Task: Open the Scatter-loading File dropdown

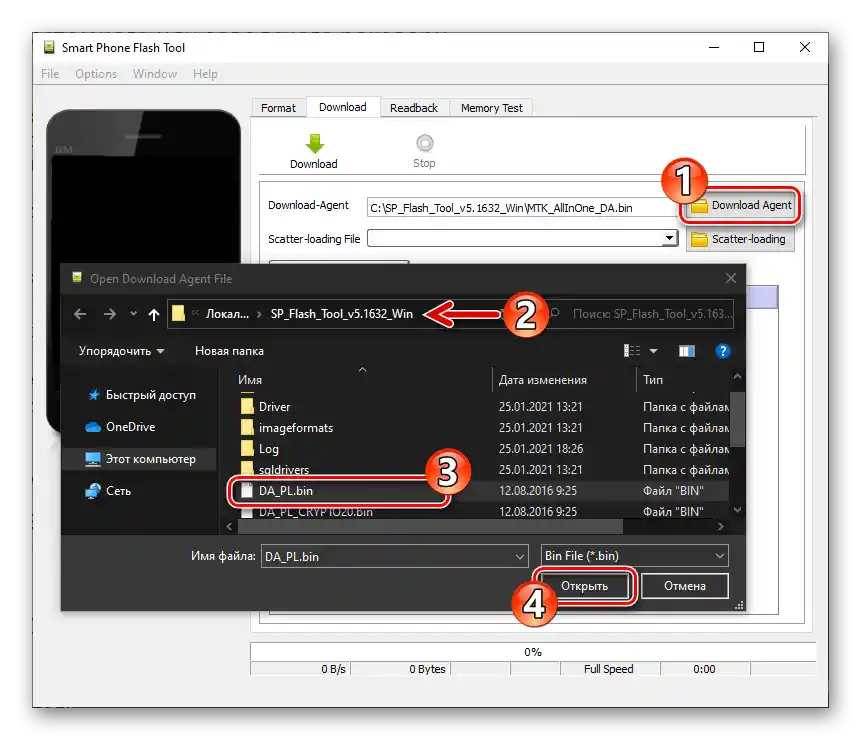Action: [669, 238]
